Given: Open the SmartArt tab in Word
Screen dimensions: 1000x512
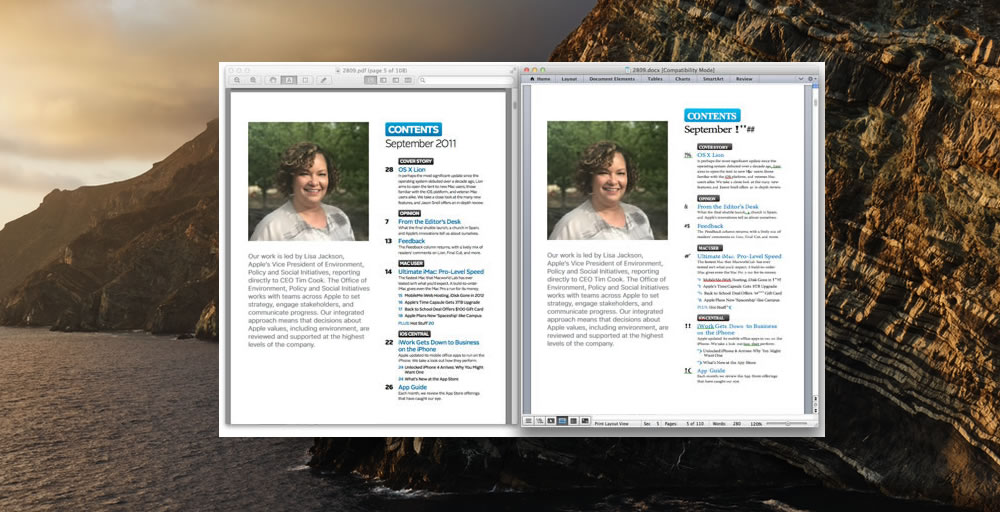Looking at the screenshot, I should click(713, 79).
